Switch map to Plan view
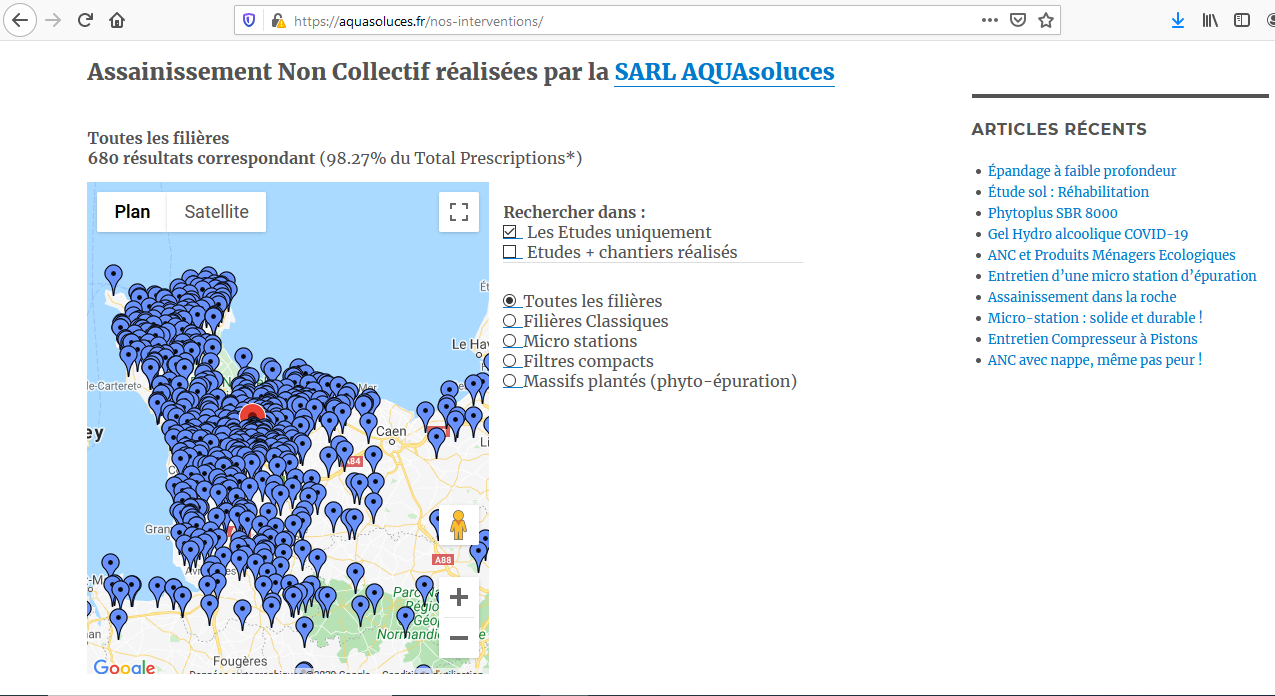The image size is (1275, 696). coord(132,212)
